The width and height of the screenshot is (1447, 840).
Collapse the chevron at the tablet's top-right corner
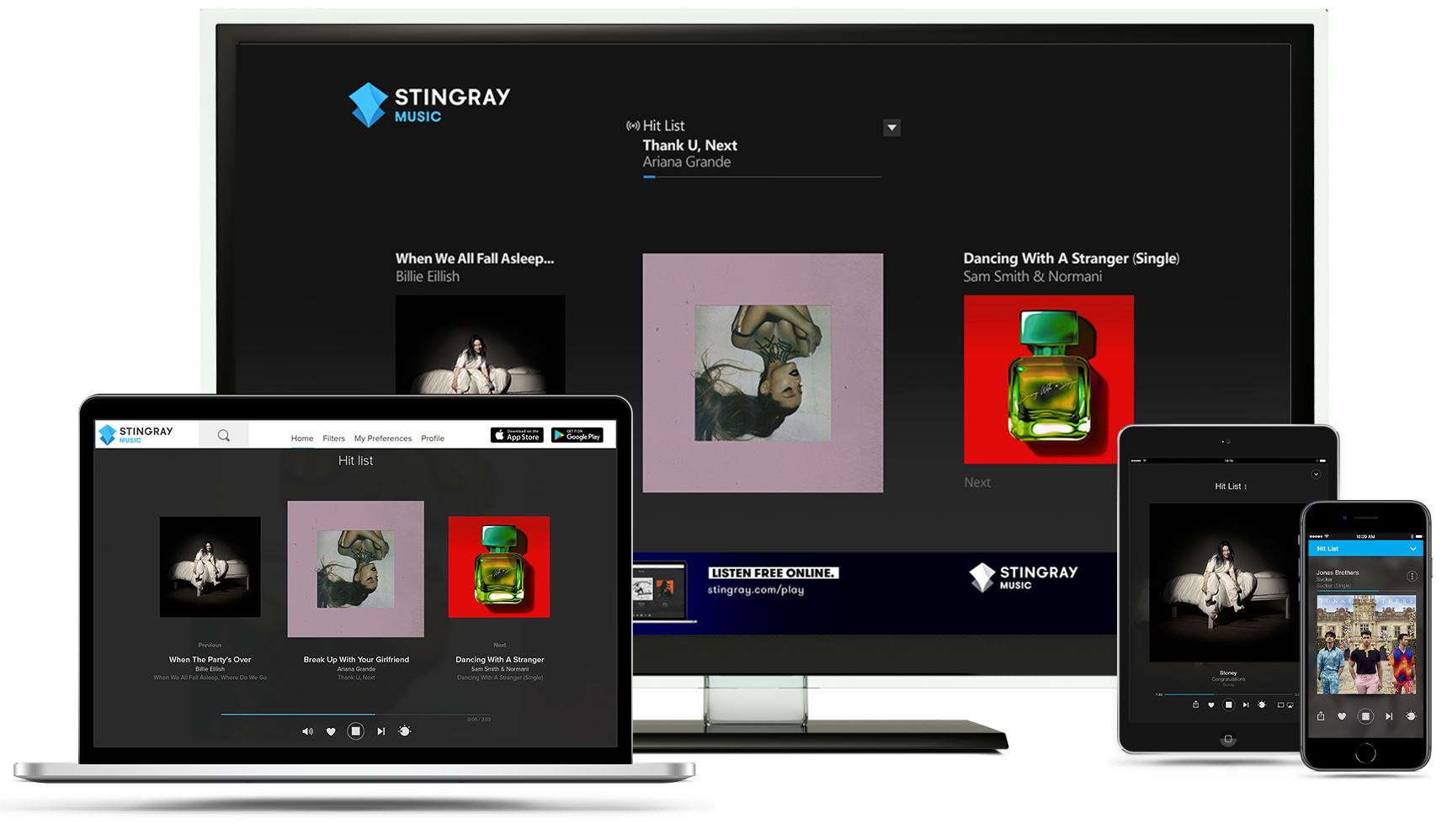[1317, 475]
